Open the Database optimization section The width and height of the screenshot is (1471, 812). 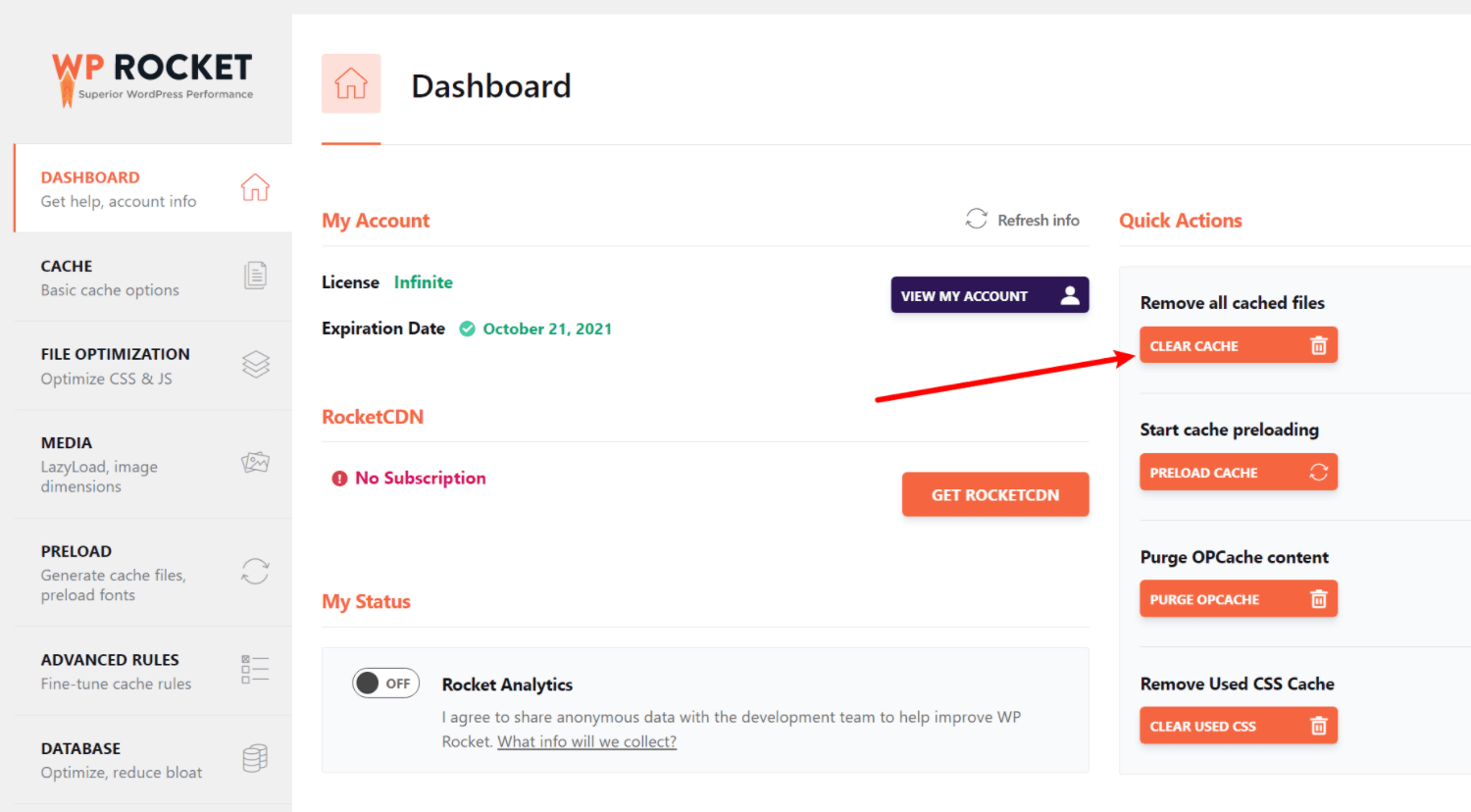click(154, 760)
